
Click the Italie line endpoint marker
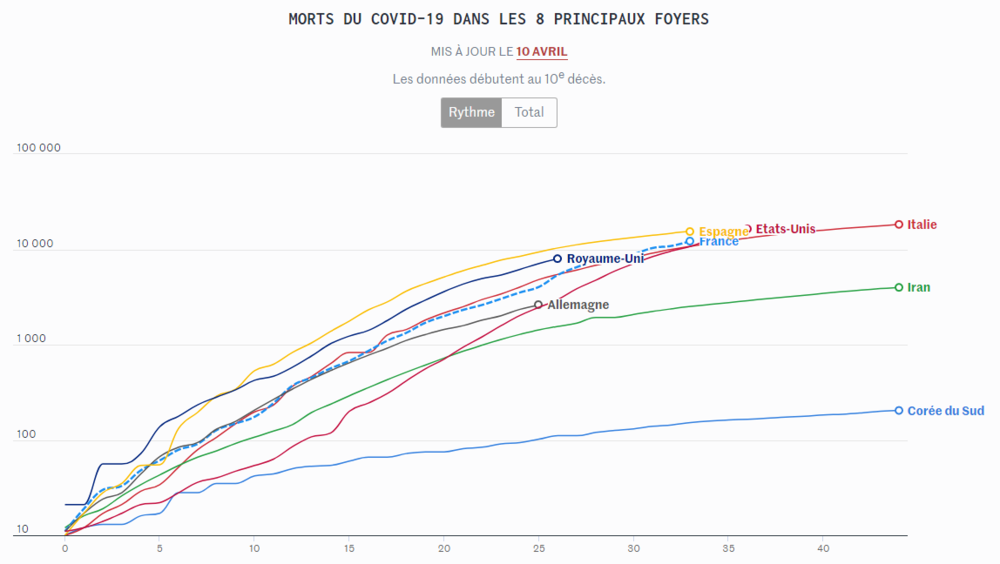(x=899, y=225)
